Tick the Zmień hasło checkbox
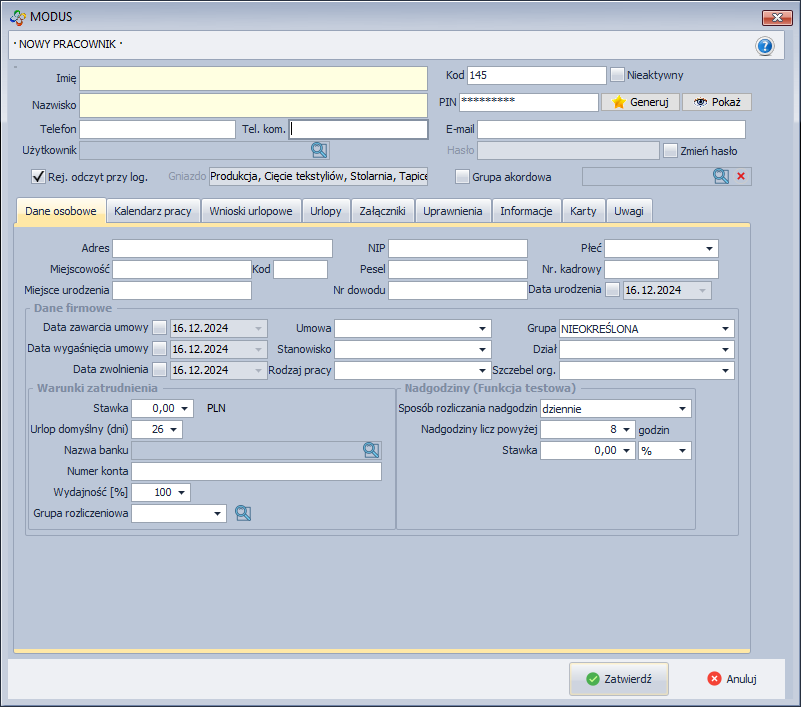The image size is (801, 707). (x=671, y=150)
